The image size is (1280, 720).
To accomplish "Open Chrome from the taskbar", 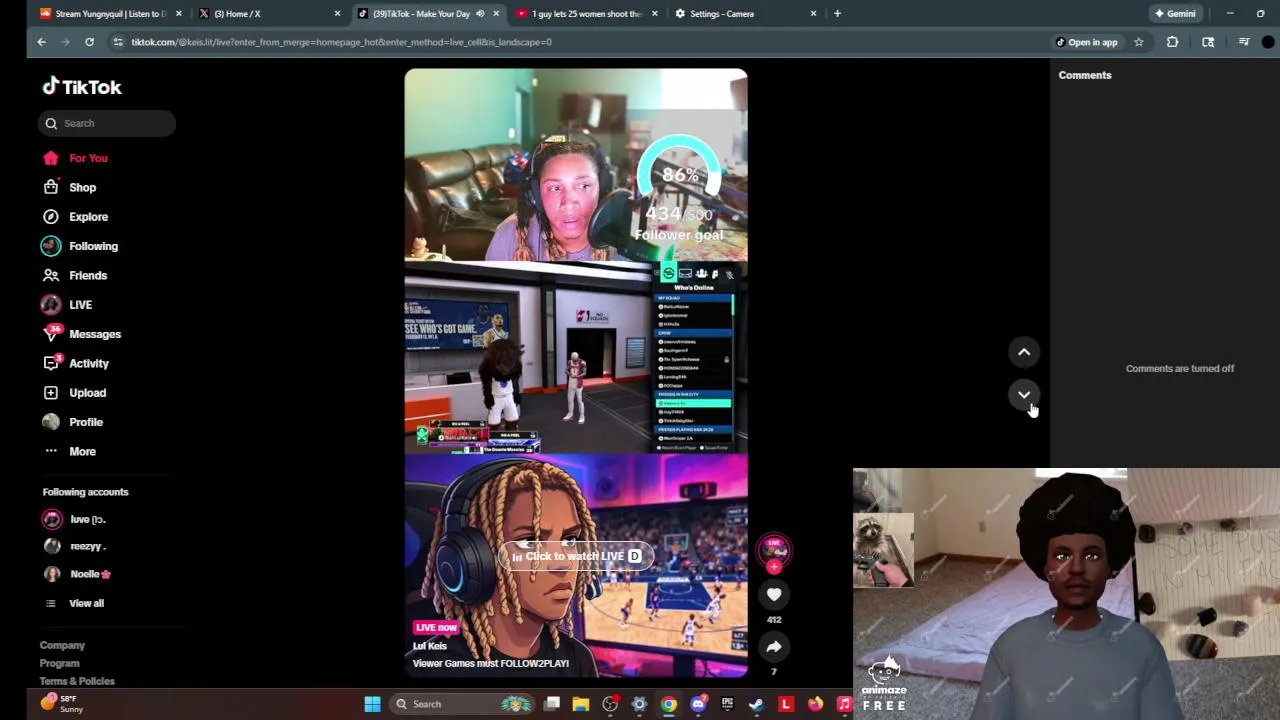I will pyautogui.click(x=669, y=704).
